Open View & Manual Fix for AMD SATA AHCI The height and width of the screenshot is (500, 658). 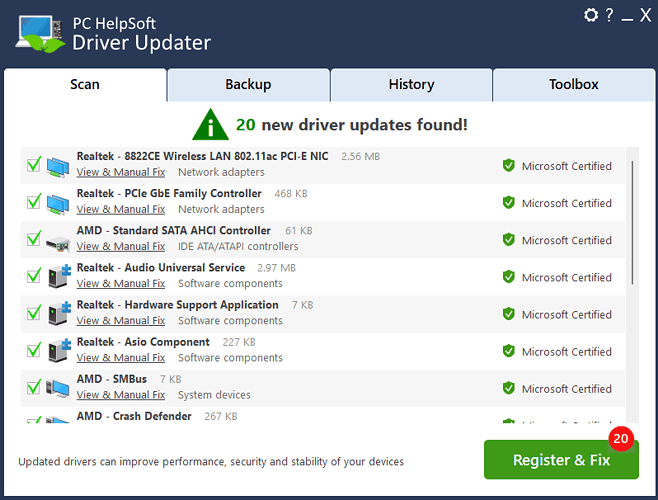click(x=121, y=246)
